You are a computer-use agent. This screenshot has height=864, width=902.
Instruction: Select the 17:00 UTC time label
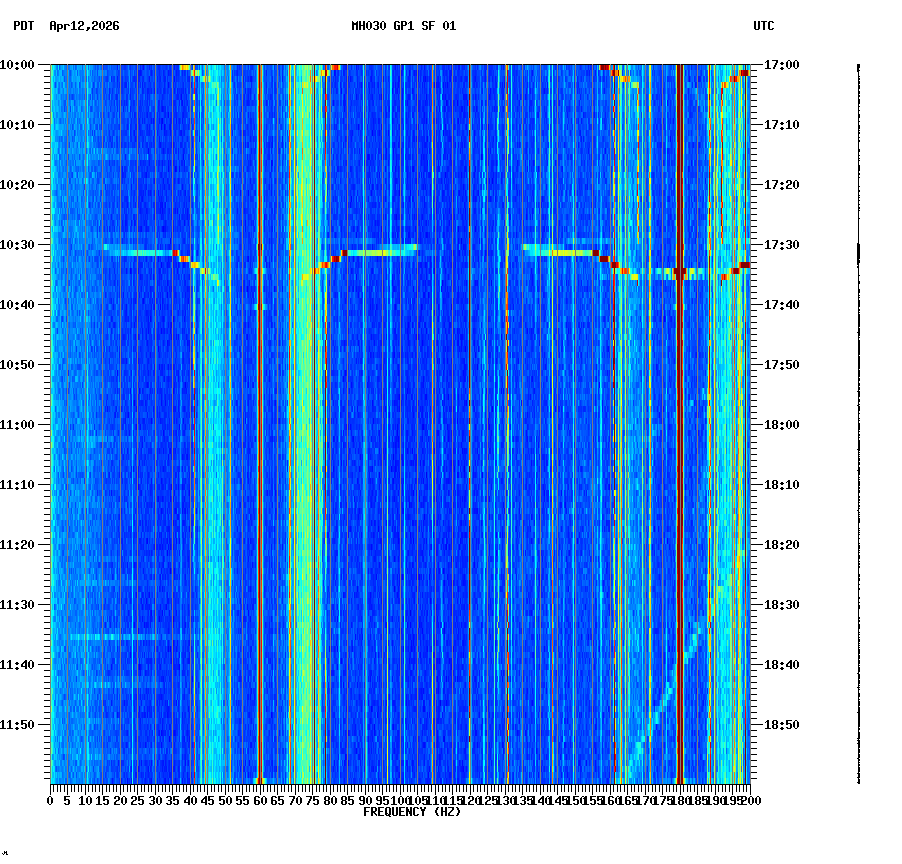(779, 65)
